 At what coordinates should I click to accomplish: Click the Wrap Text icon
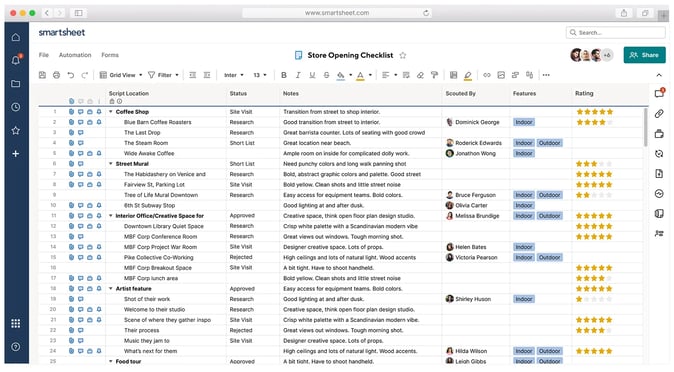point(406,75)
